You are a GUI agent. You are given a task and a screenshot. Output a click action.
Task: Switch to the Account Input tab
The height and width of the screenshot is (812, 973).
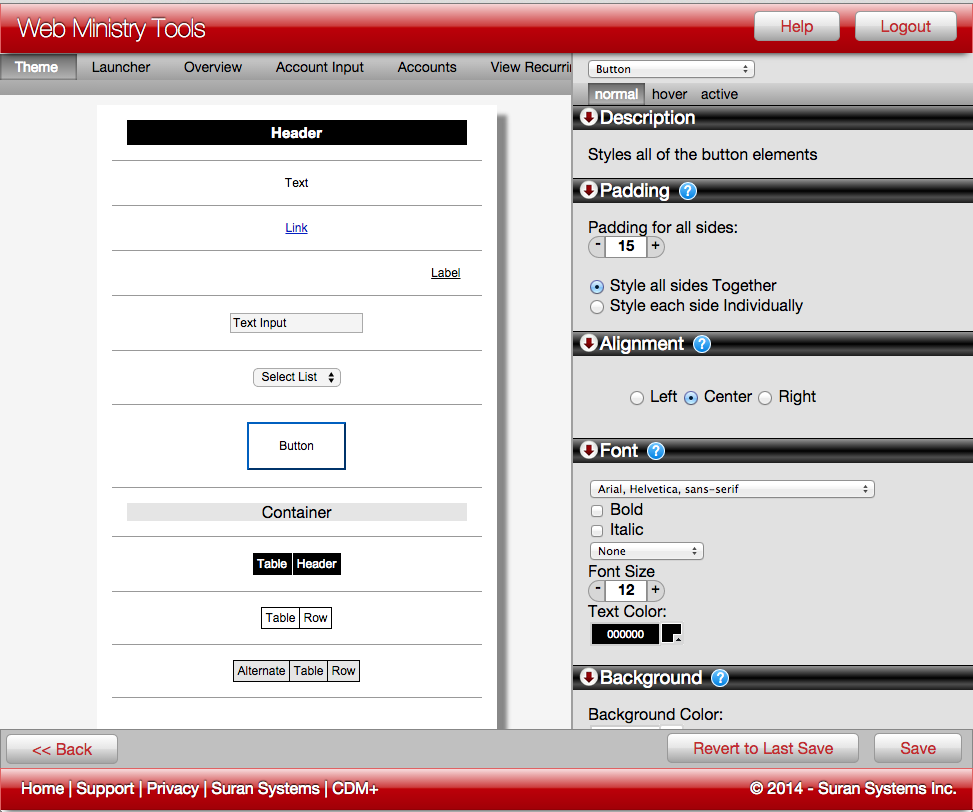pyautogui.click(x=320, y=67)
